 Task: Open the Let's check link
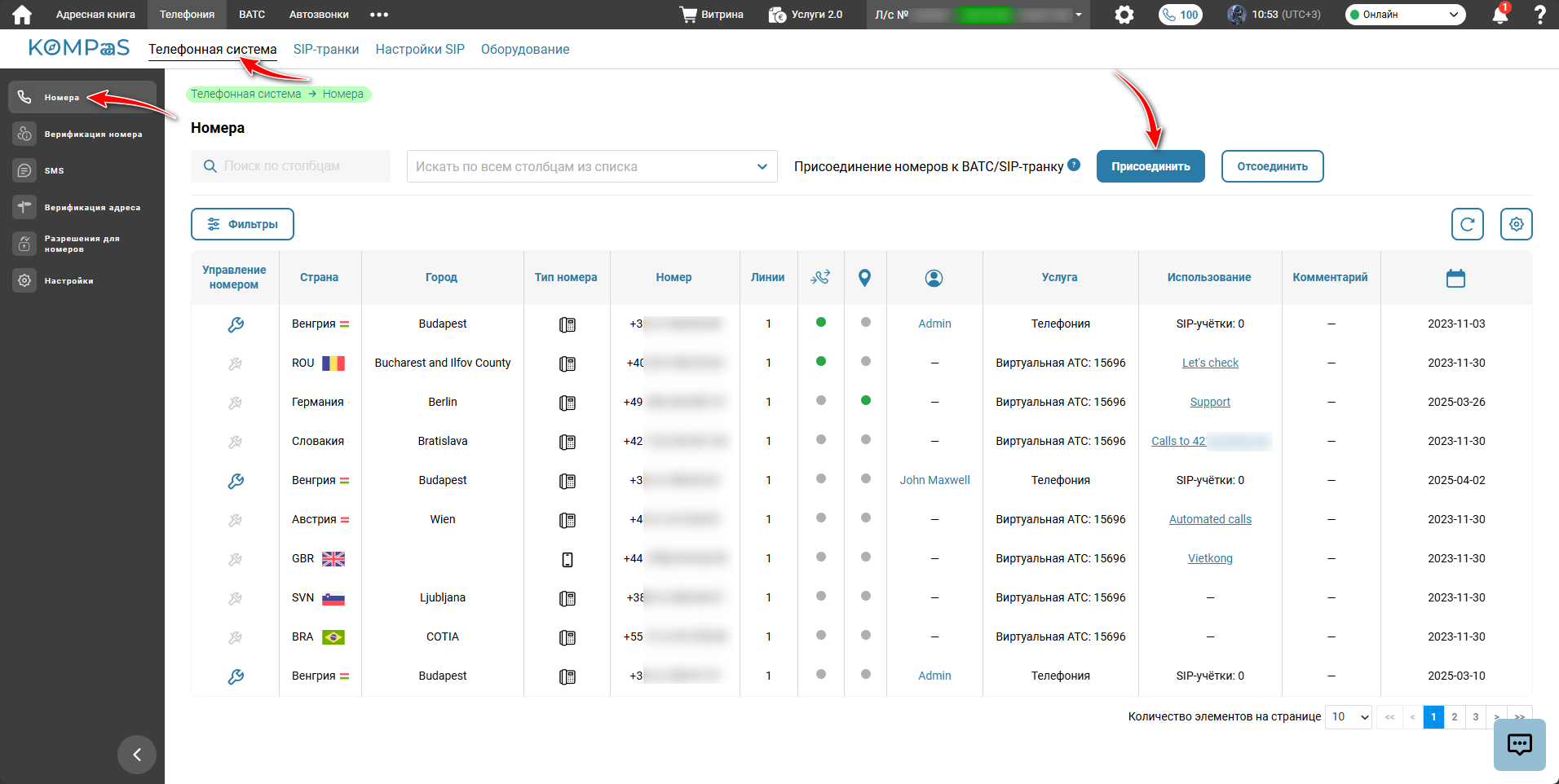tap(1210, 363)
